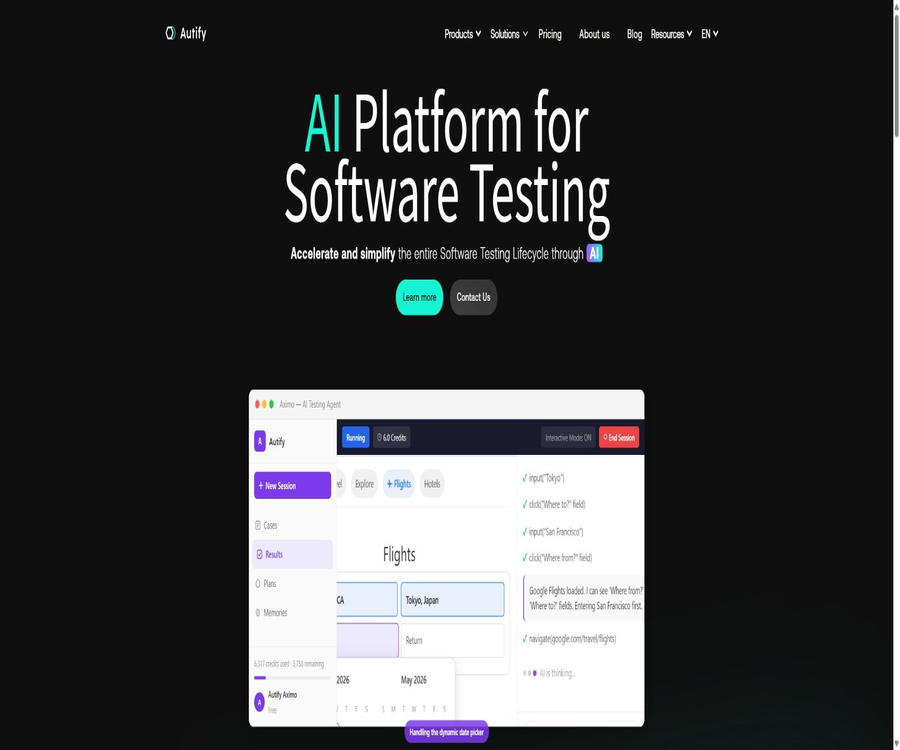Screen dimensions: 900x750
Task: Open Plans in the Aximo sidebar
Action: [292, 584]
